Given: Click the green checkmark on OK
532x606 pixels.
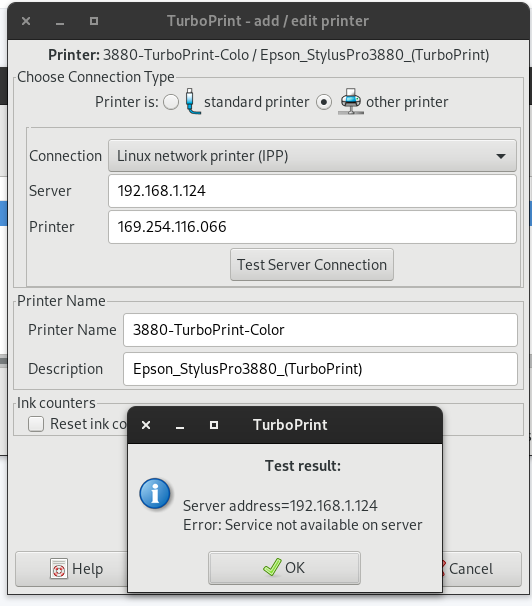Looking at the screenshot, I should pyautogui.click(x=272, y=567).
